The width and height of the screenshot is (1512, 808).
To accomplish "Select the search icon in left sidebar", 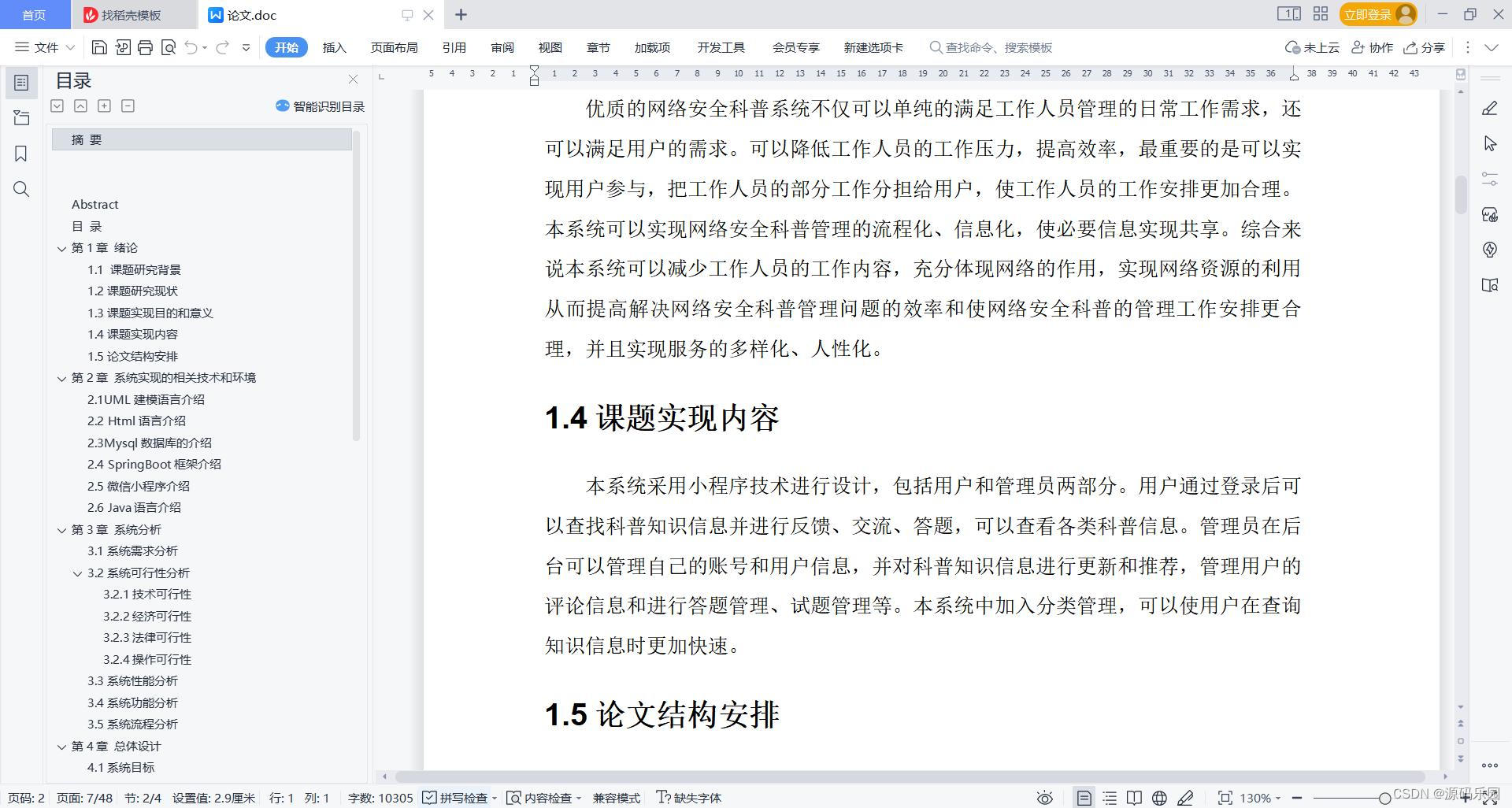I will point(21,189).
